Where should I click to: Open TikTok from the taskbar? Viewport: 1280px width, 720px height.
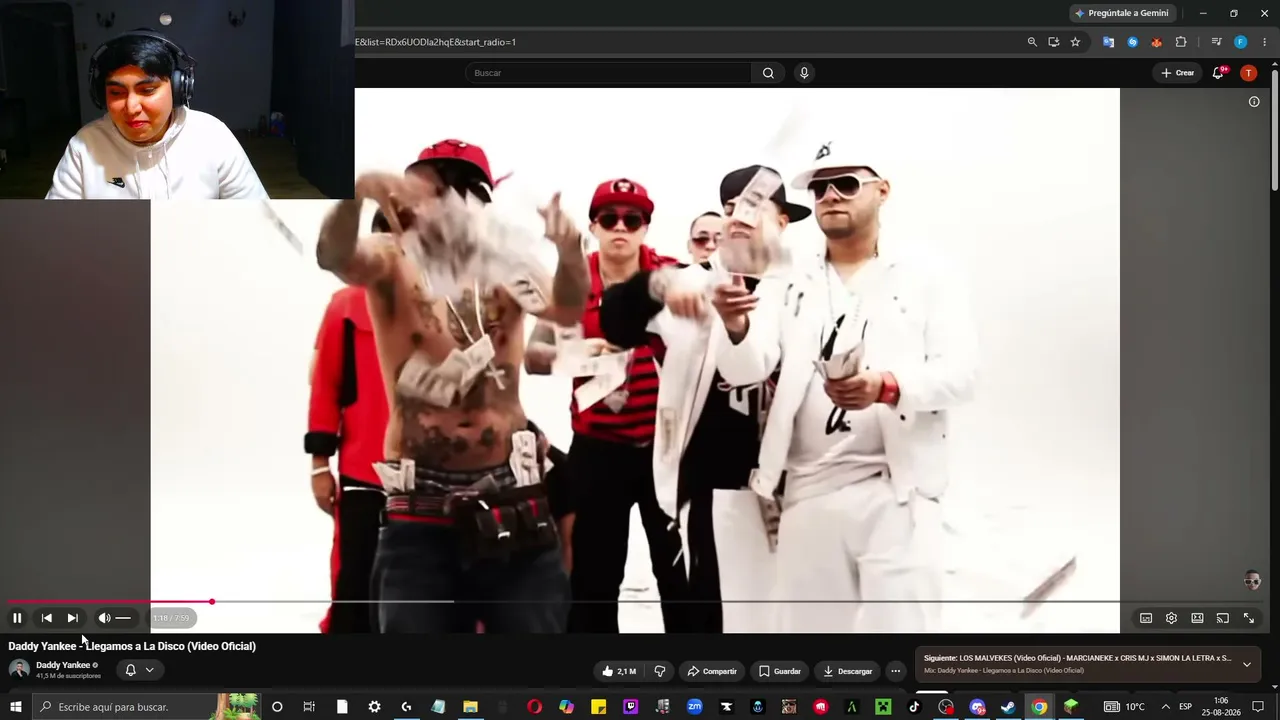(x=914, y=707)
